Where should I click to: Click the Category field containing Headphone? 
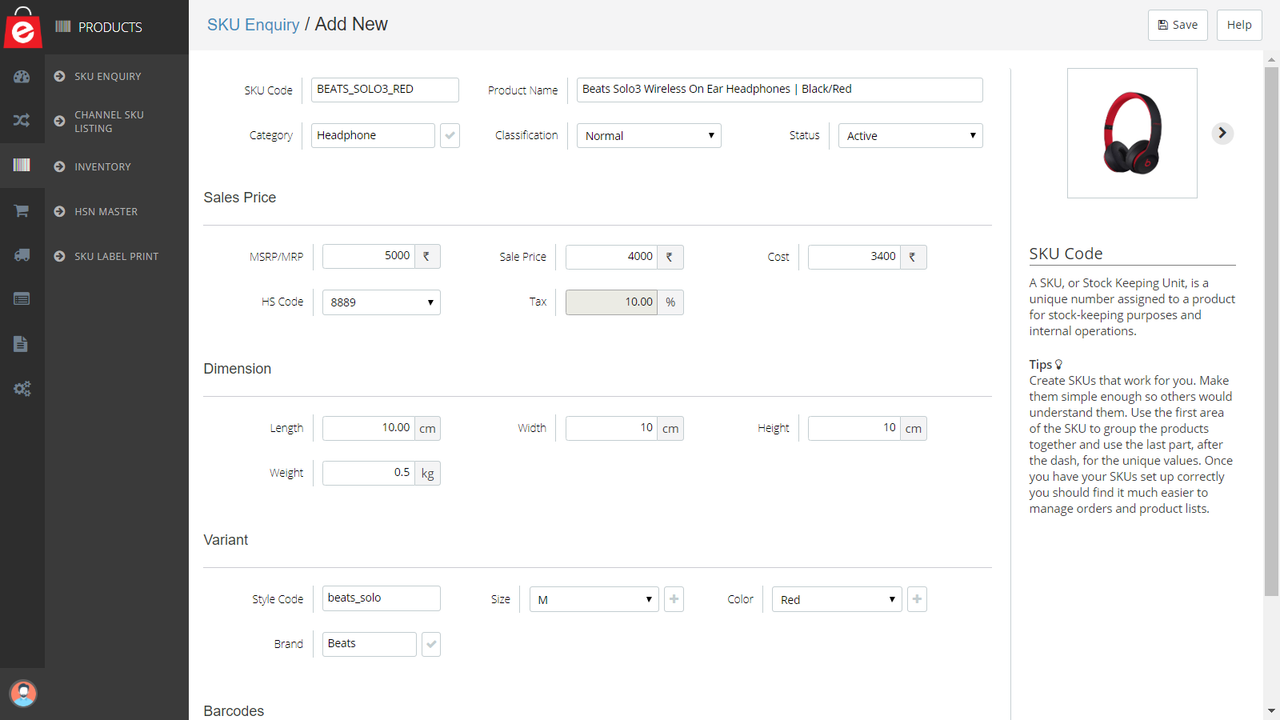click(x=373, y=135)
